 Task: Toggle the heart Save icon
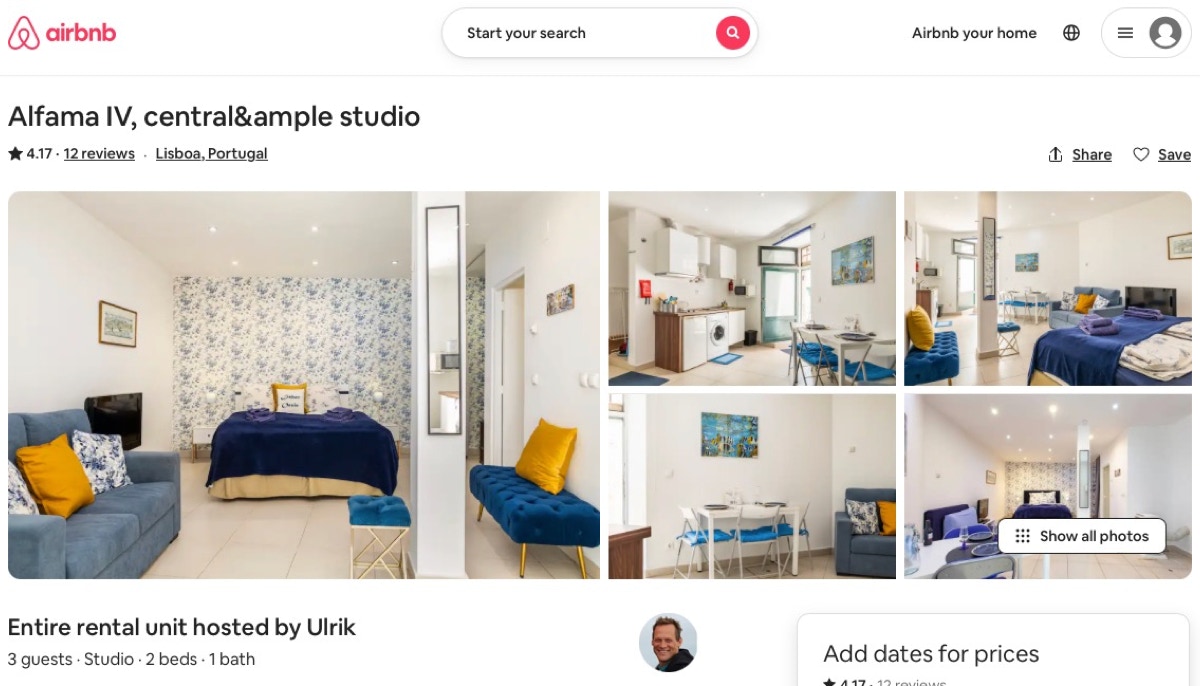[x=1140, y=154]
